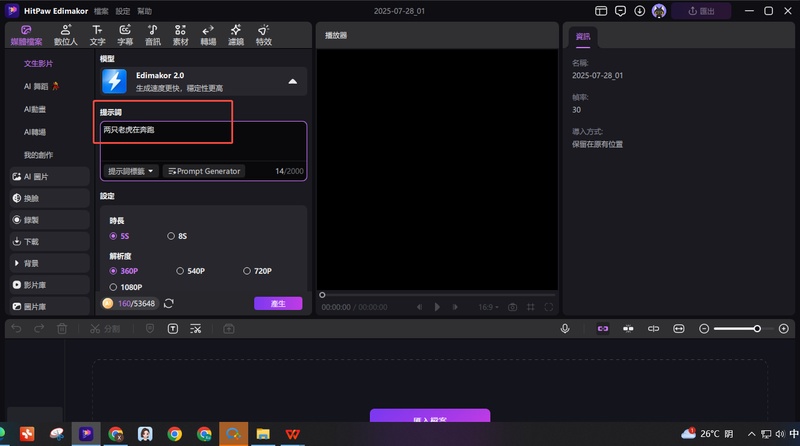Delete the selected clip with the trash icon
The height and width of the screenshot is (446, 800).
coord(62,329)
